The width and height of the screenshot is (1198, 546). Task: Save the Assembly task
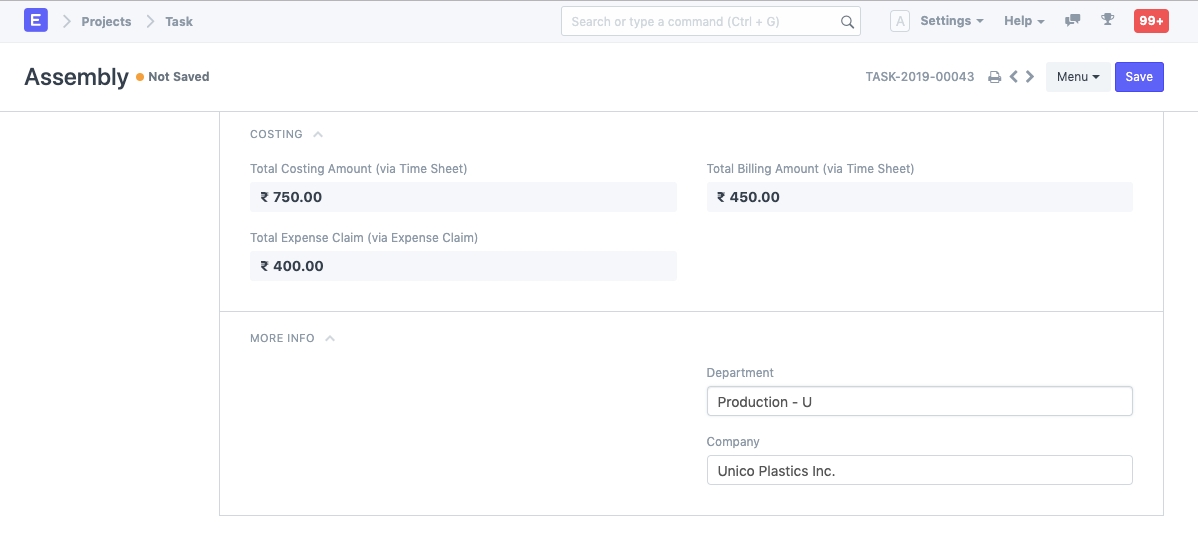[1139, 77]
